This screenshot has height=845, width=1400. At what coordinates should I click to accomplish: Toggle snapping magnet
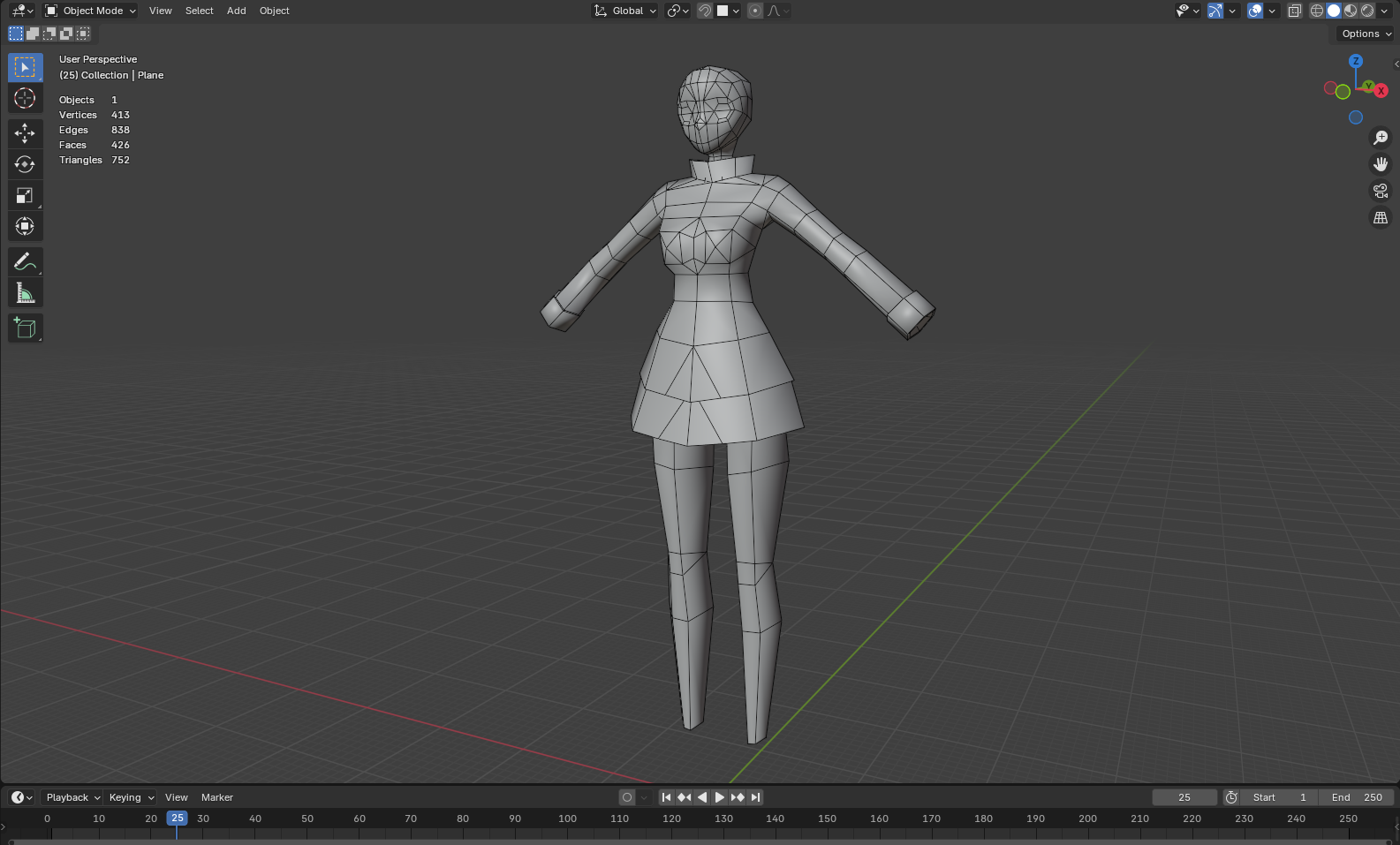pos(705,11)
